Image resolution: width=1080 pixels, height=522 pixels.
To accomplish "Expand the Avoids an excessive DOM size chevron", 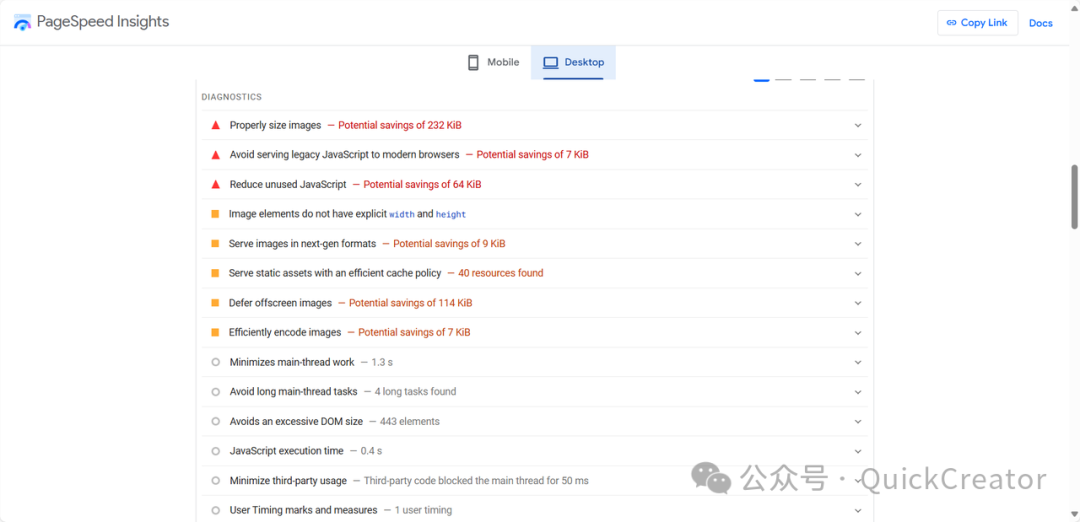I will coord(858,422).
